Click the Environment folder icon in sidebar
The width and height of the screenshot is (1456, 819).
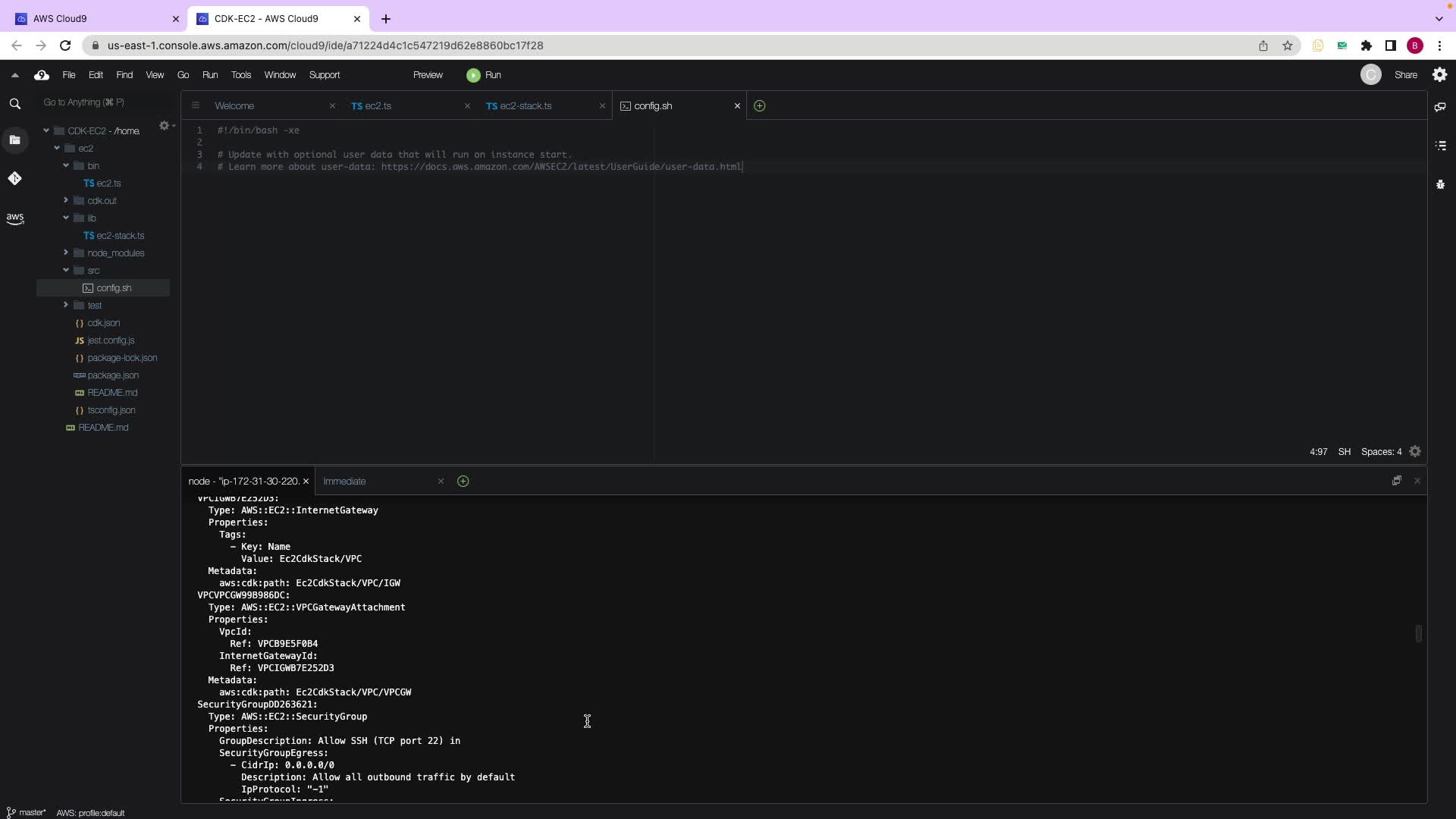coord(14,140)
